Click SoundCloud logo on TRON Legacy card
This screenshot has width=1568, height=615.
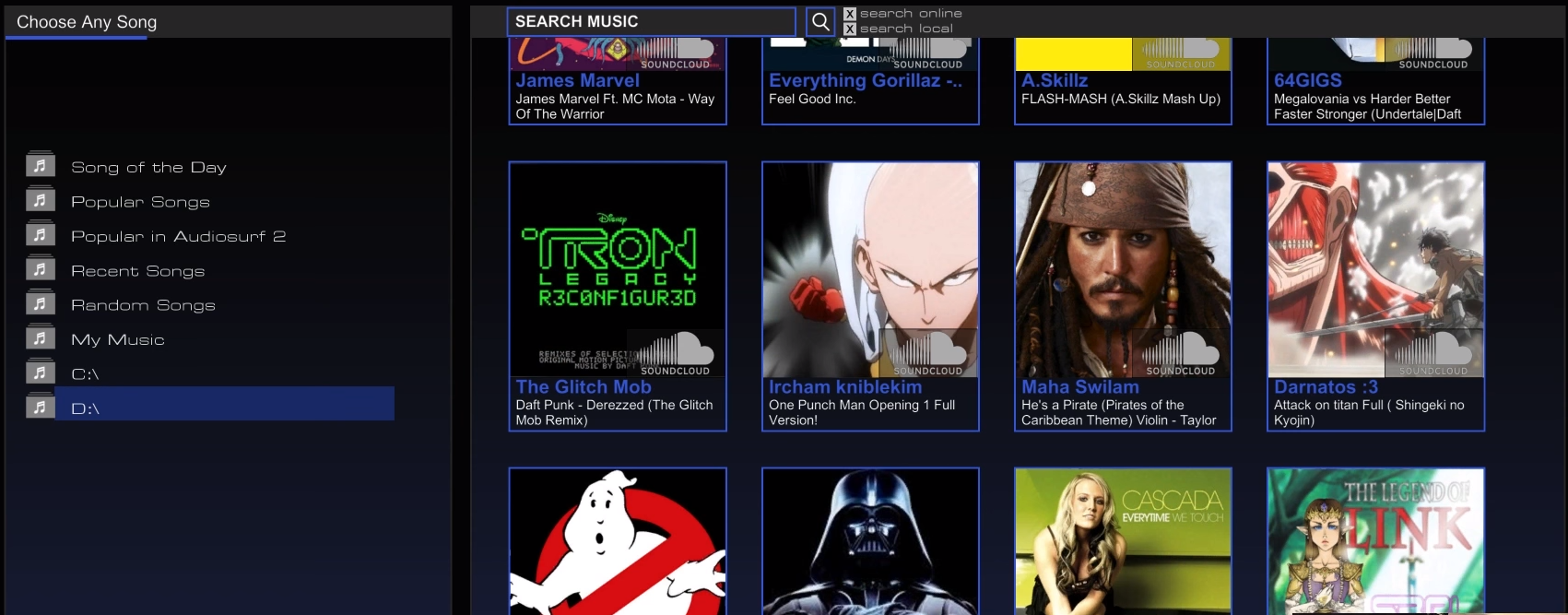coord(676,353)
